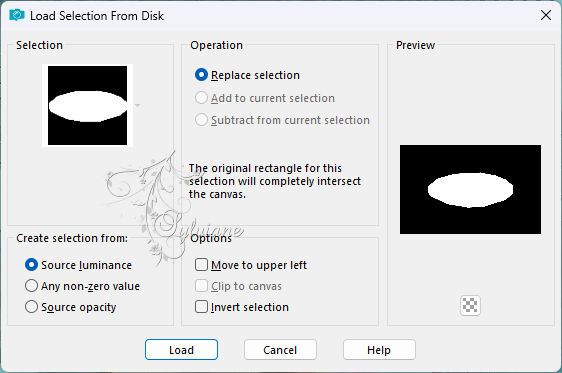Open the selection thumbnail dropdown arrow
The image size is (562, 373).
137,105
